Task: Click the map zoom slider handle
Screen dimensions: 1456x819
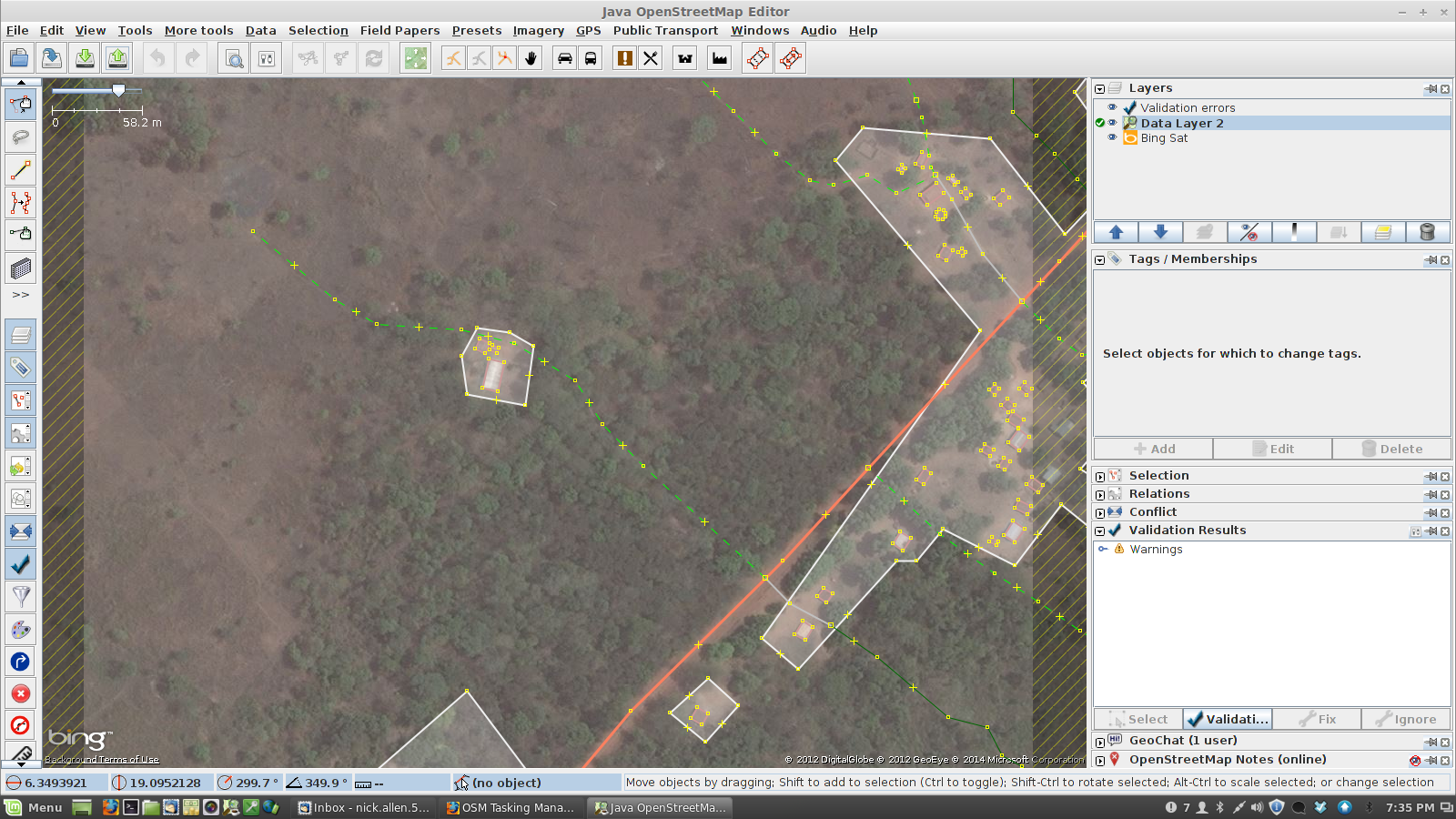Action: click(x=118, y=90)
